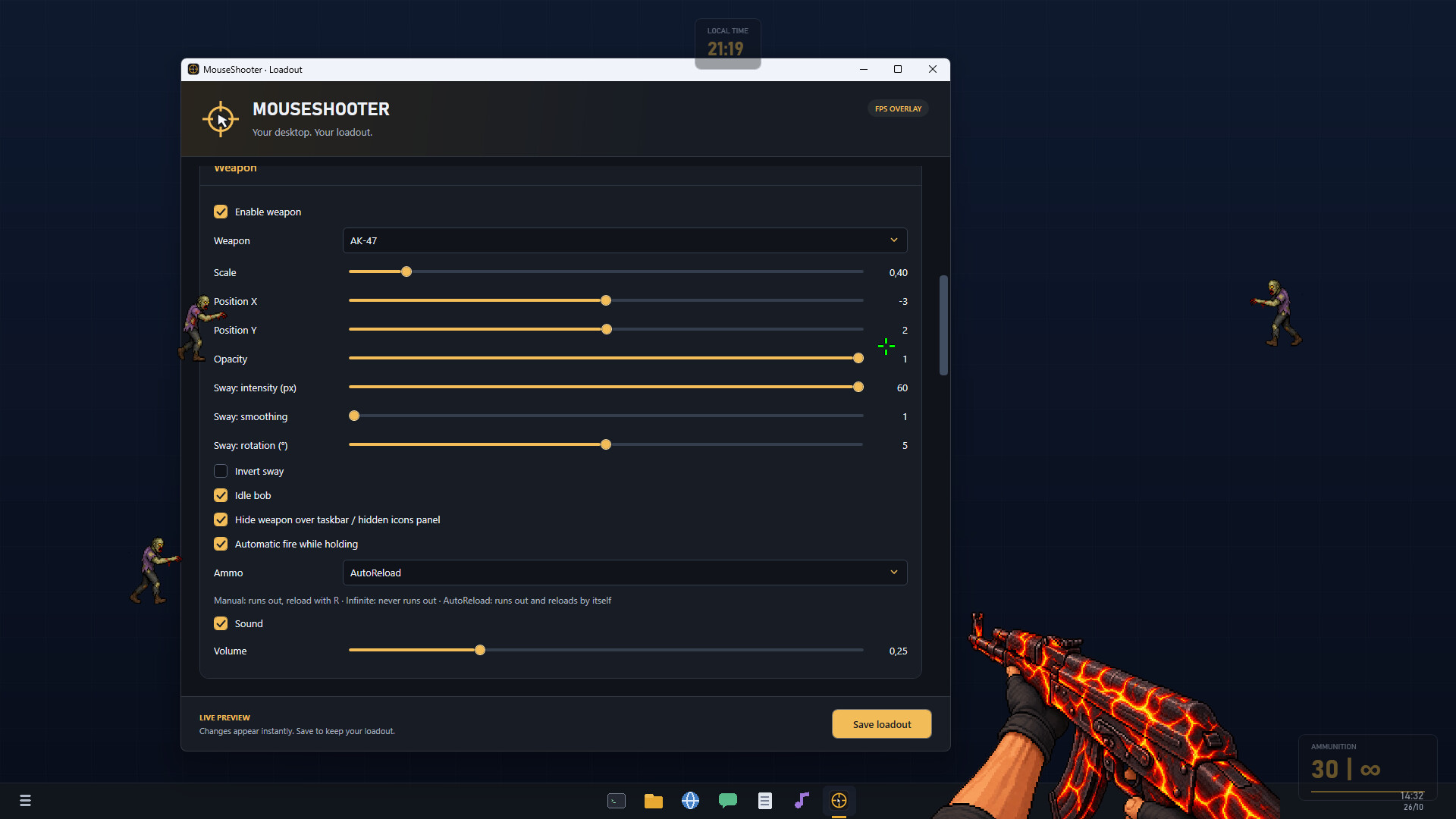Disable Automatic fire while holding
Screen dimensions: 1456x819
click(x=221, y=544)
